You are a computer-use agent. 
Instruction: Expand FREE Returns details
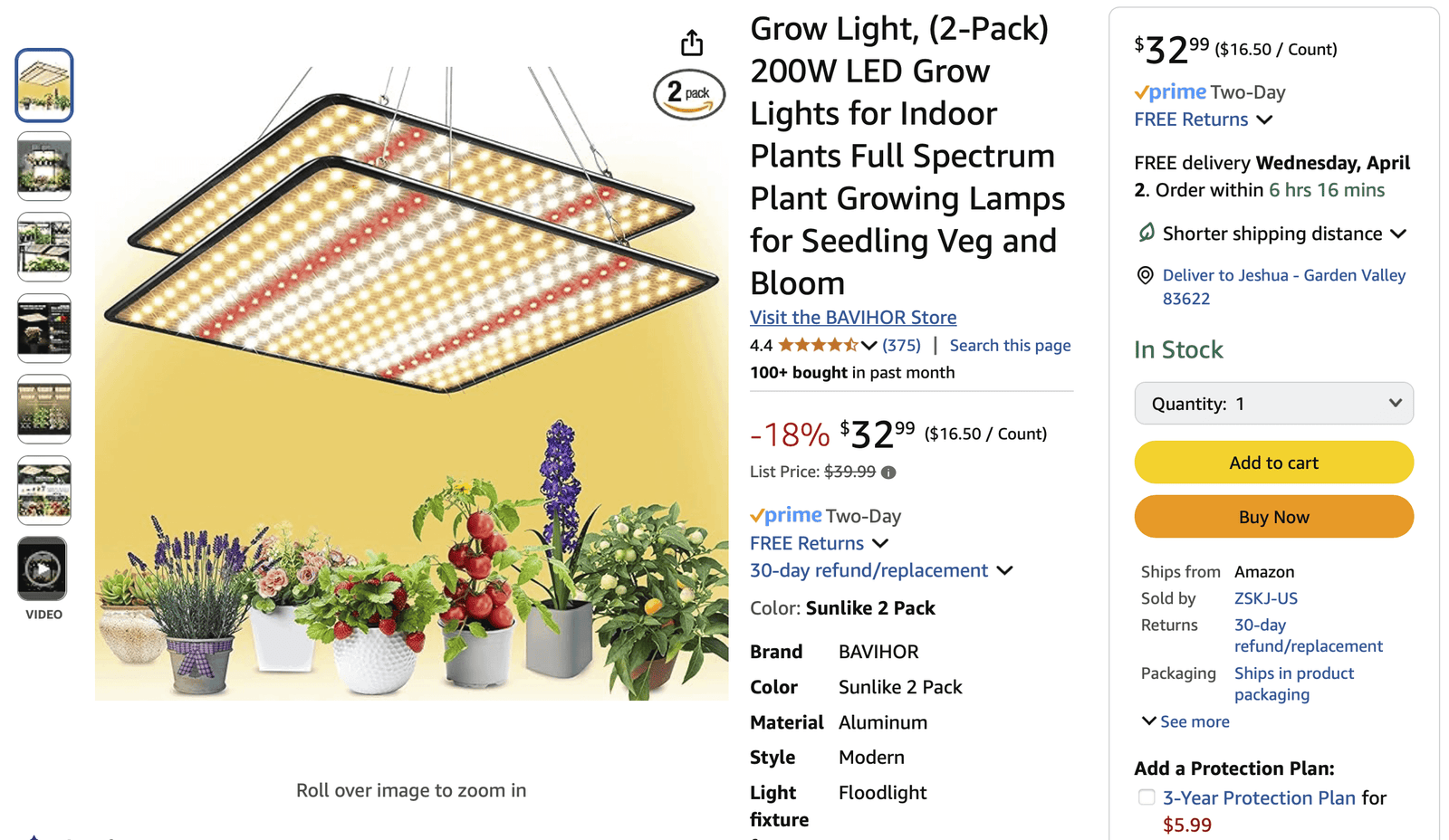tap(881, 543)
